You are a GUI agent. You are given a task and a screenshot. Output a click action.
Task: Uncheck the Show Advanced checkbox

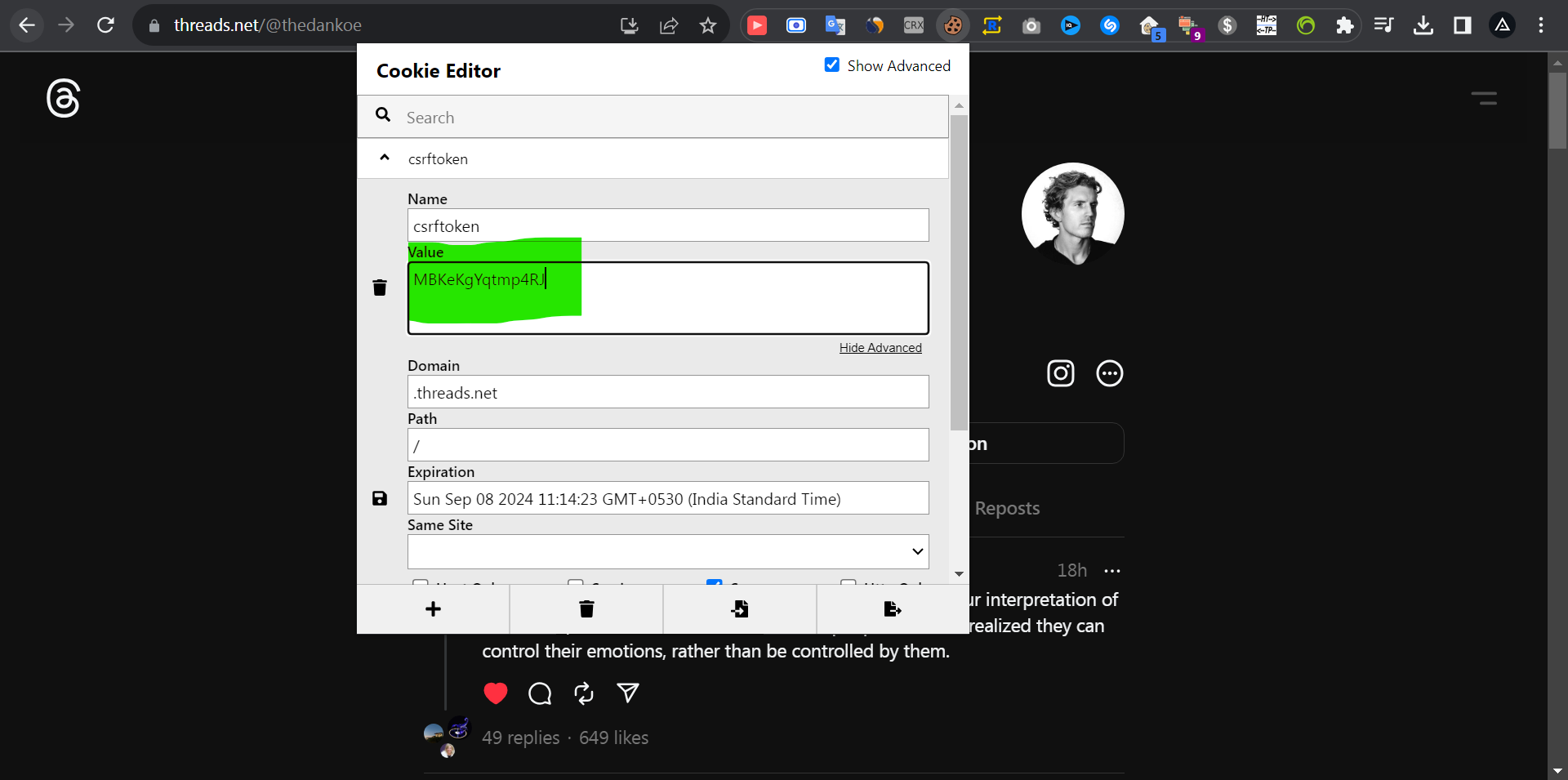[x=832, y=65]
